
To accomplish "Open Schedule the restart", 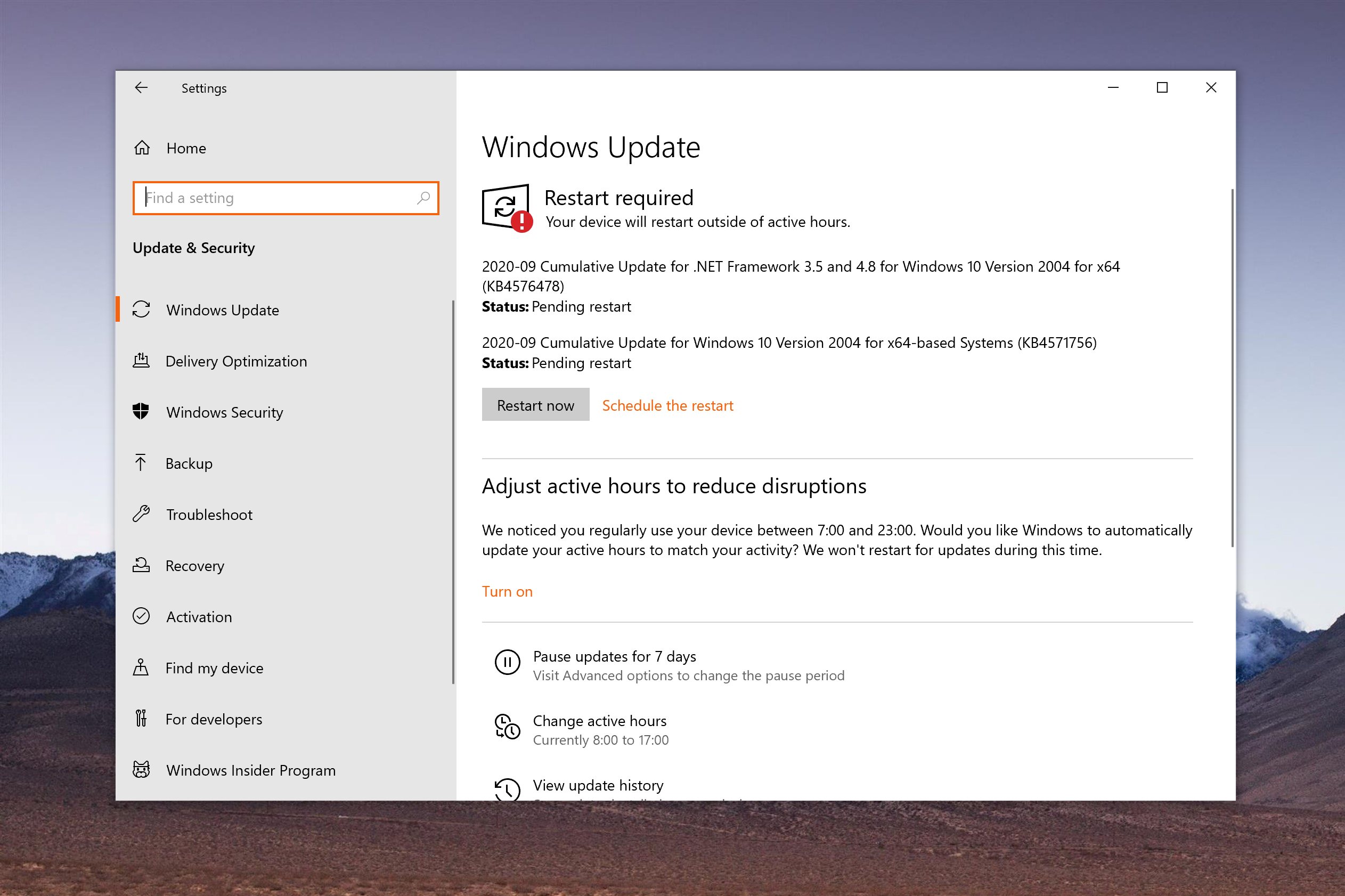I will [667, 404].
